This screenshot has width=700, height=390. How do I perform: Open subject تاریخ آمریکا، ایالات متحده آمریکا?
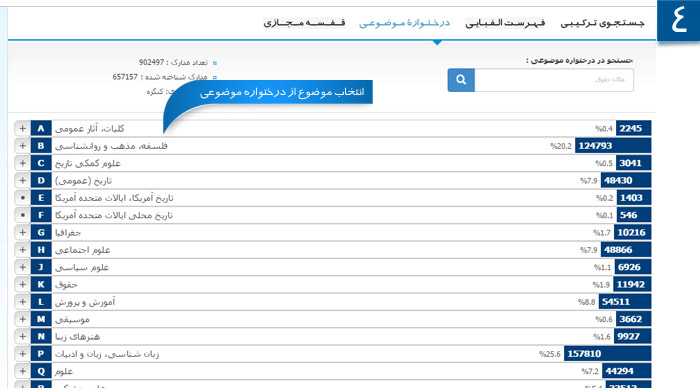pyautogui.click(x=114, y=198)
